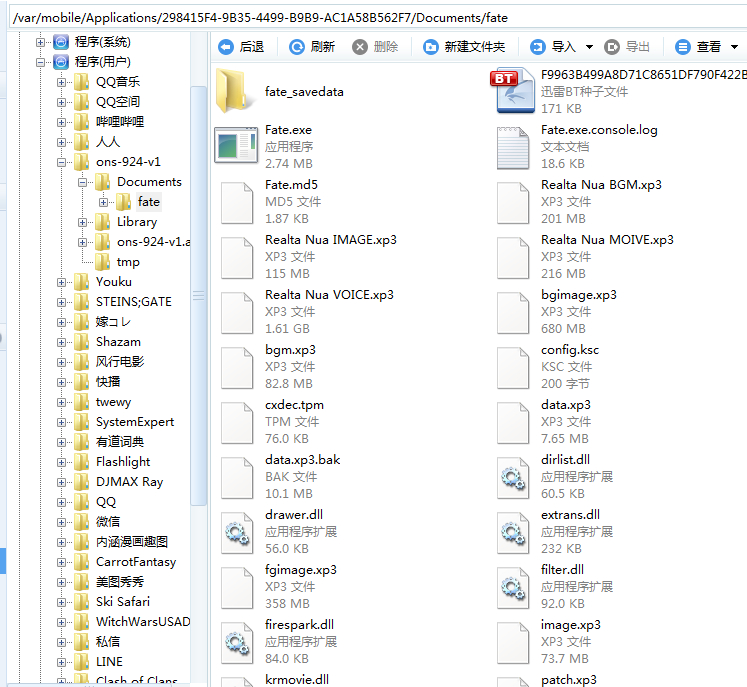Screen dimensions: 747x687
Task: Select the LINE folder in tree
Action: click(x=99, y=662)
